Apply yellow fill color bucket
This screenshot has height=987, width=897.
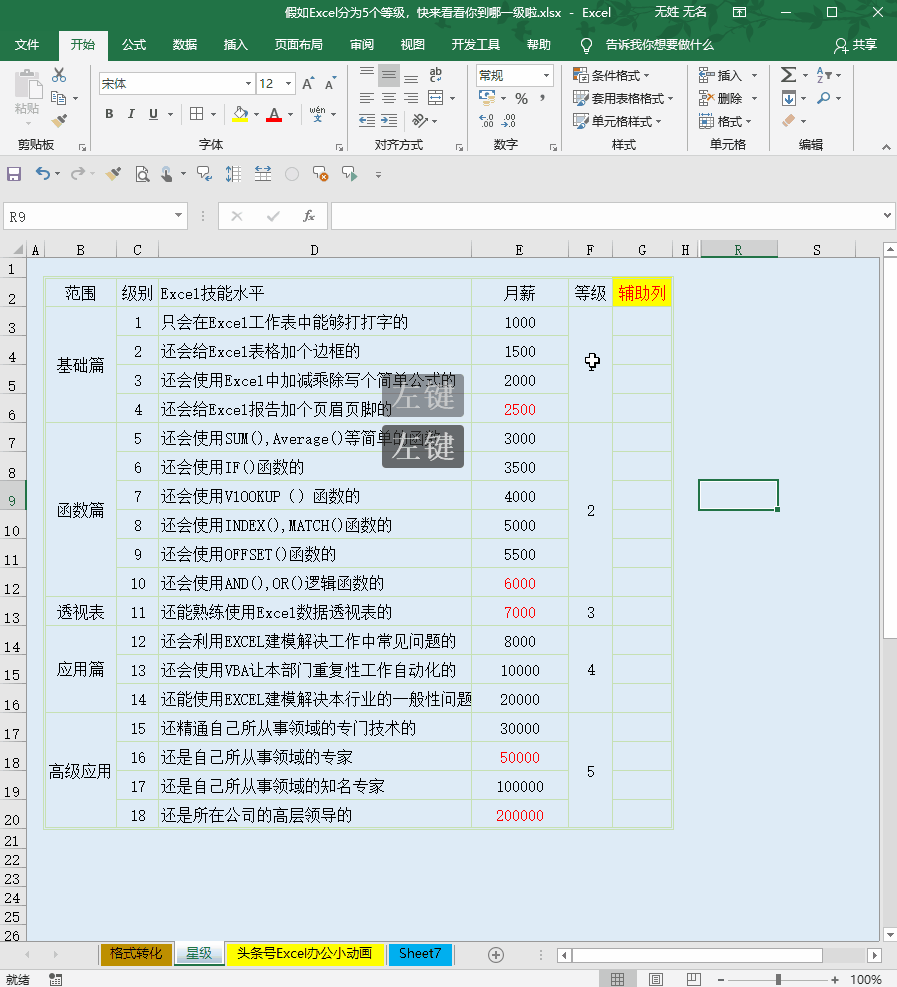coord(240,114)
